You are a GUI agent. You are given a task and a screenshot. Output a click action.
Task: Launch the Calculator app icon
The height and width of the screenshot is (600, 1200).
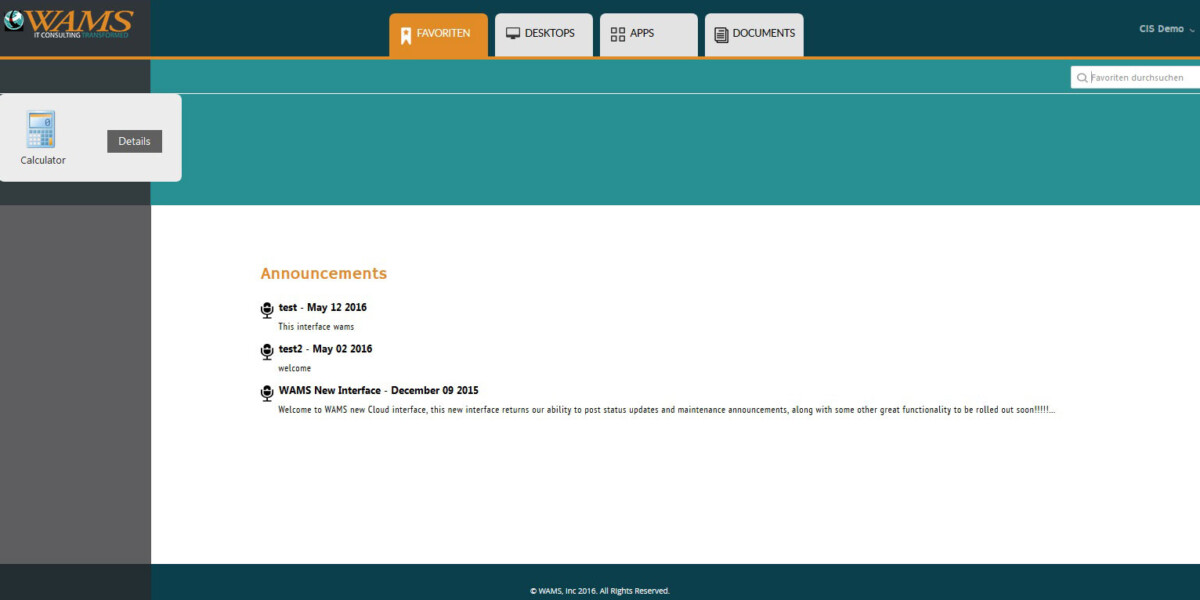click(x=42, y=130)
